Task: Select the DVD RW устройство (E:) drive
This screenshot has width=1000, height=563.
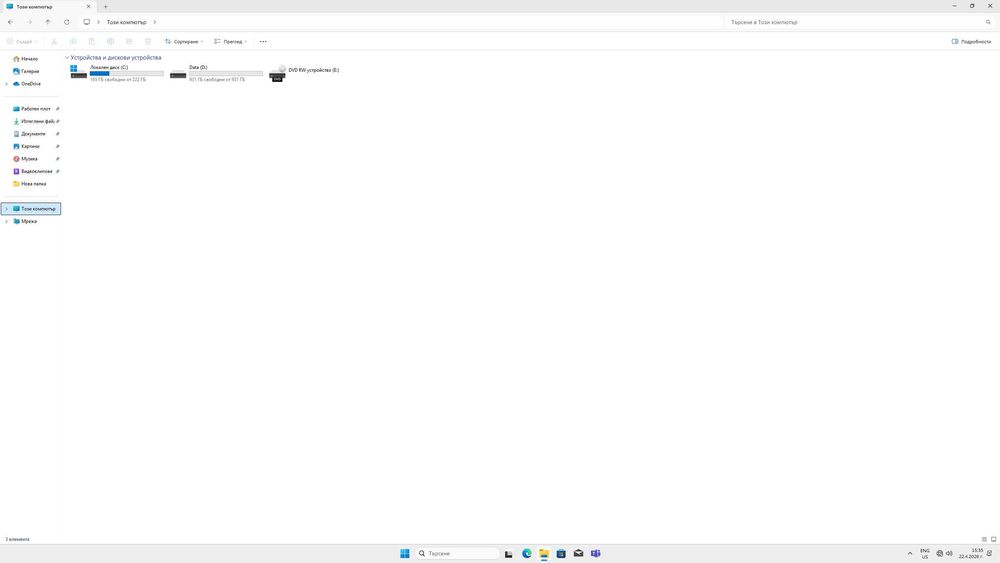Action: tap(304, 73)
